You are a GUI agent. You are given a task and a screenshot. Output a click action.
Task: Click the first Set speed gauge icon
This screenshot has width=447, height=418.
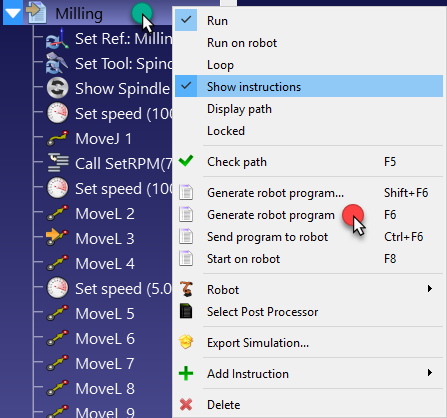[57, 113]
